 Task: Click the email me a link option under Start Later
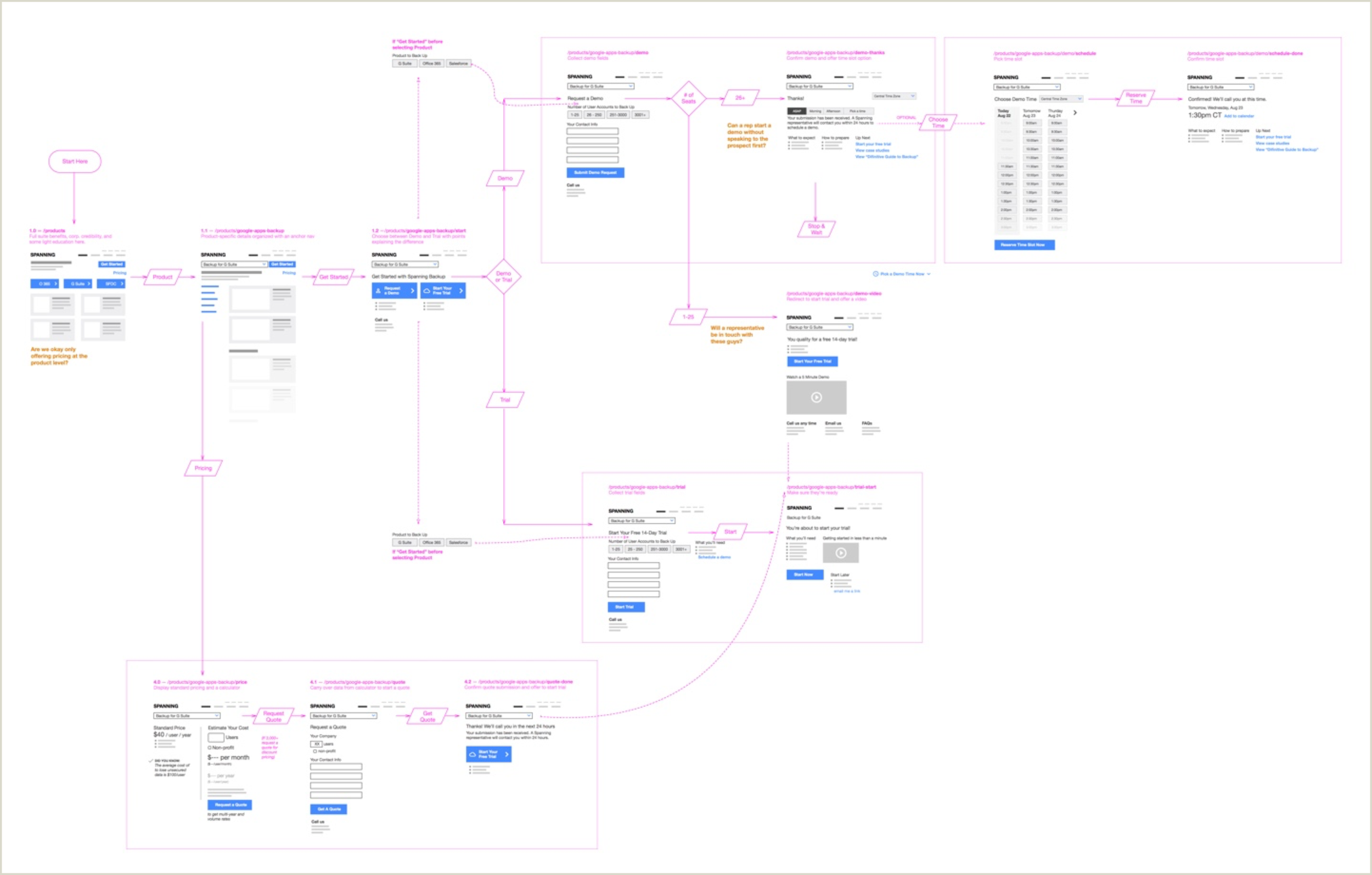pos(847,591)
